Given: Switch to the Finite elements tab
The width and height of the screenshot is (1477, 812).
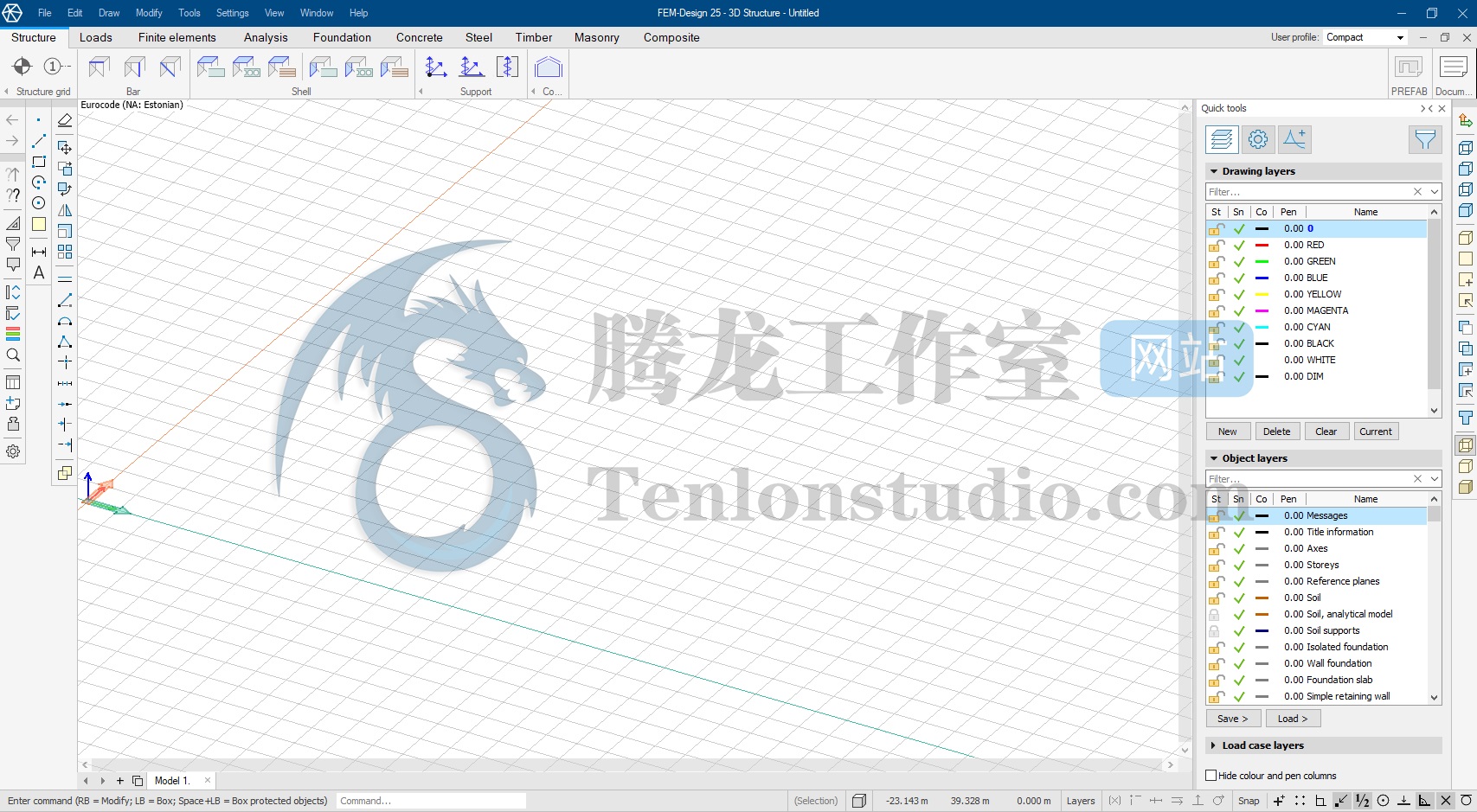Looking at the screenshot, I should click(177, 38).
